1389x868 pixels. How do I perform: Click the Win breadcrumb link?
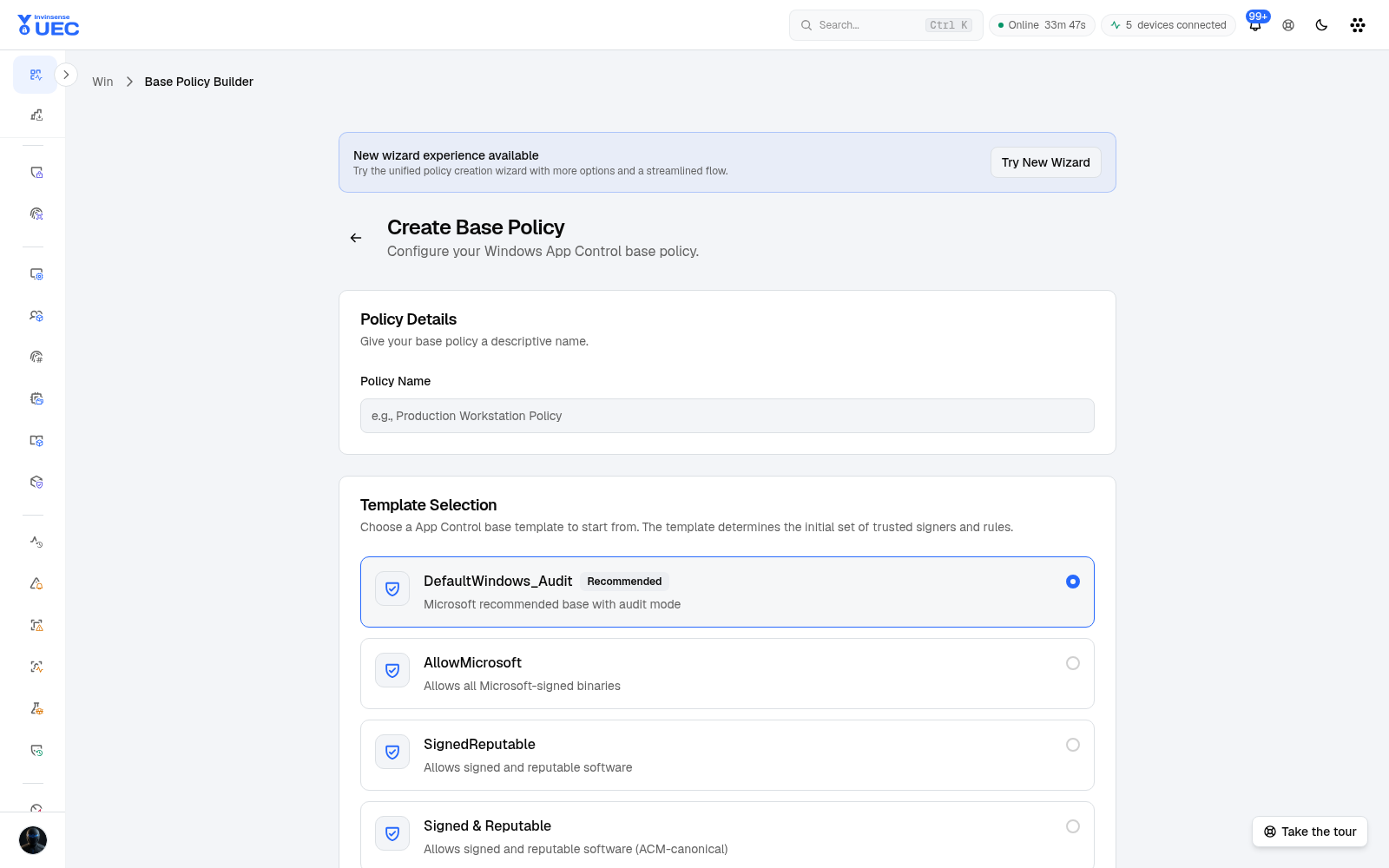[x=102, y=82]
